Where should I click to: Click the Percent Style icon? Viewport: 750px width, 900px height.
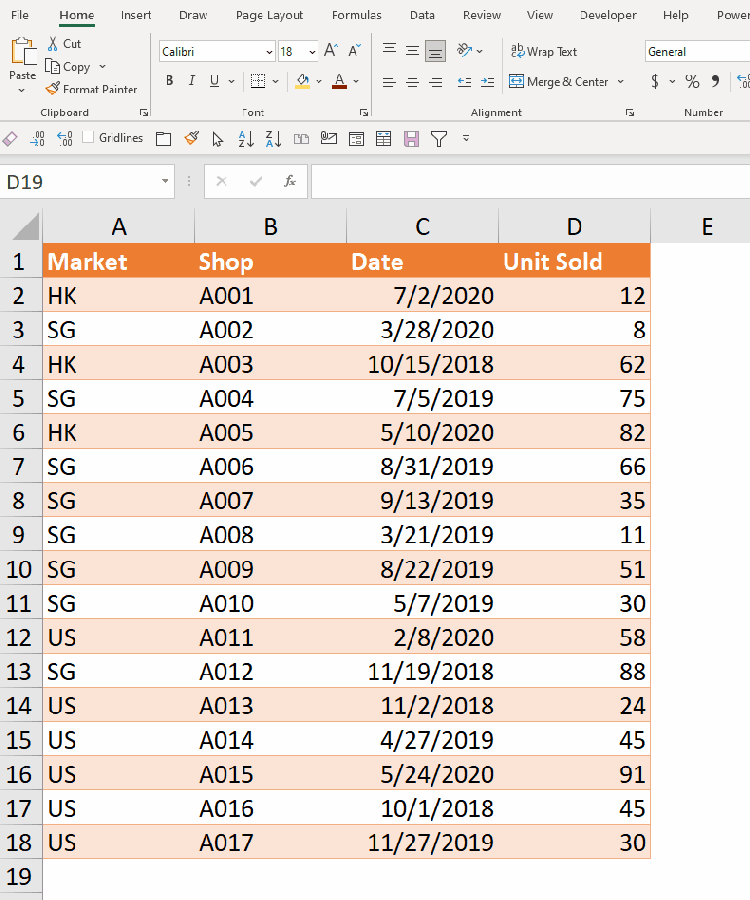coord(691,82)
